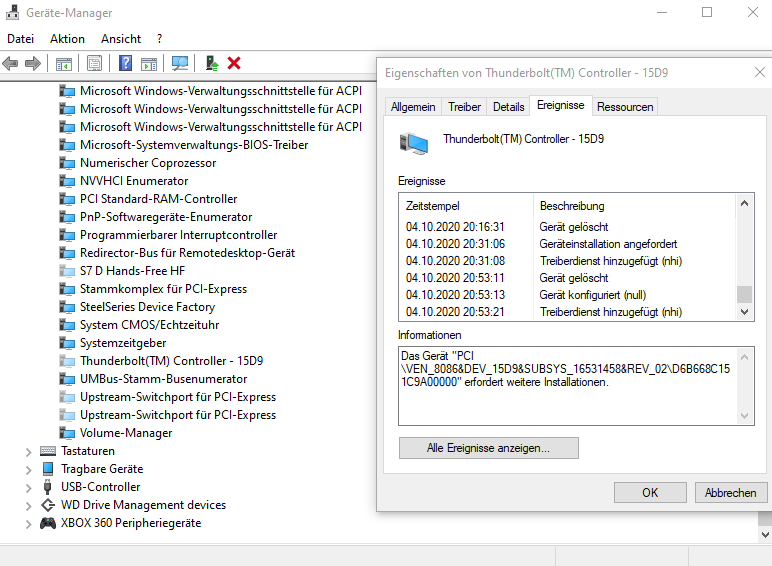Image resolution: width=772 pixels, height=566 pixels.
Task: Expand WD Drive Management devices category
Action: coord(29,505)
